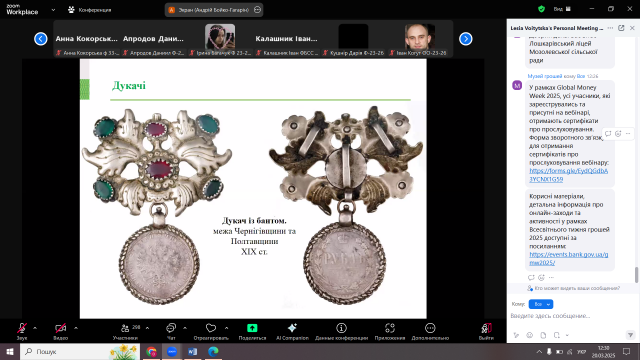
Task: Show next participants with right blue arrow
Action: pyautogui.click(x=466, y=39)
